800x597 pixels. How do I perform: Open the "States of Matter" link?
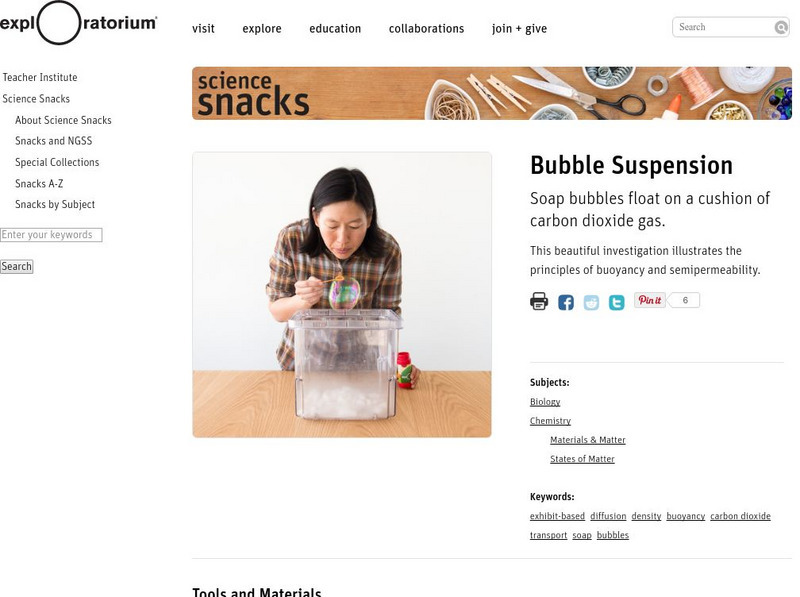[583, 458]
